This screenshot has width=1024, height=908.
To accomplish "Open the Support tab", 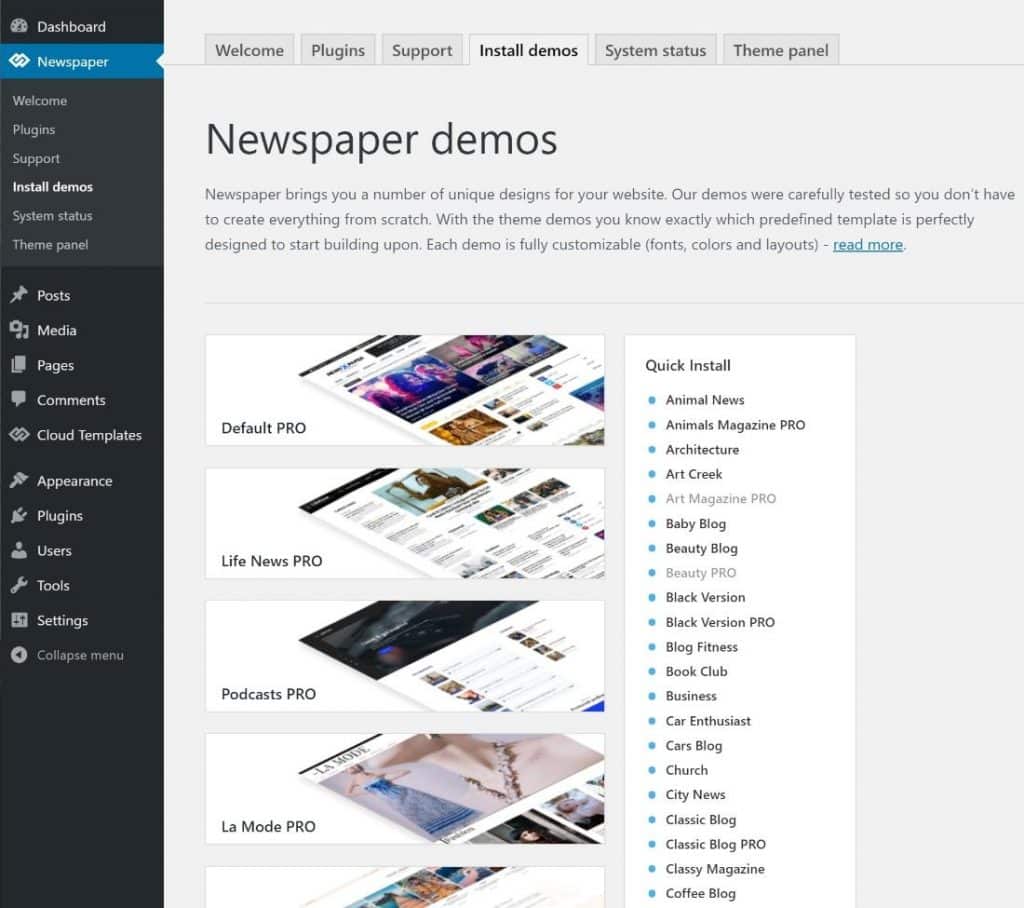I will tap(422, 50).
